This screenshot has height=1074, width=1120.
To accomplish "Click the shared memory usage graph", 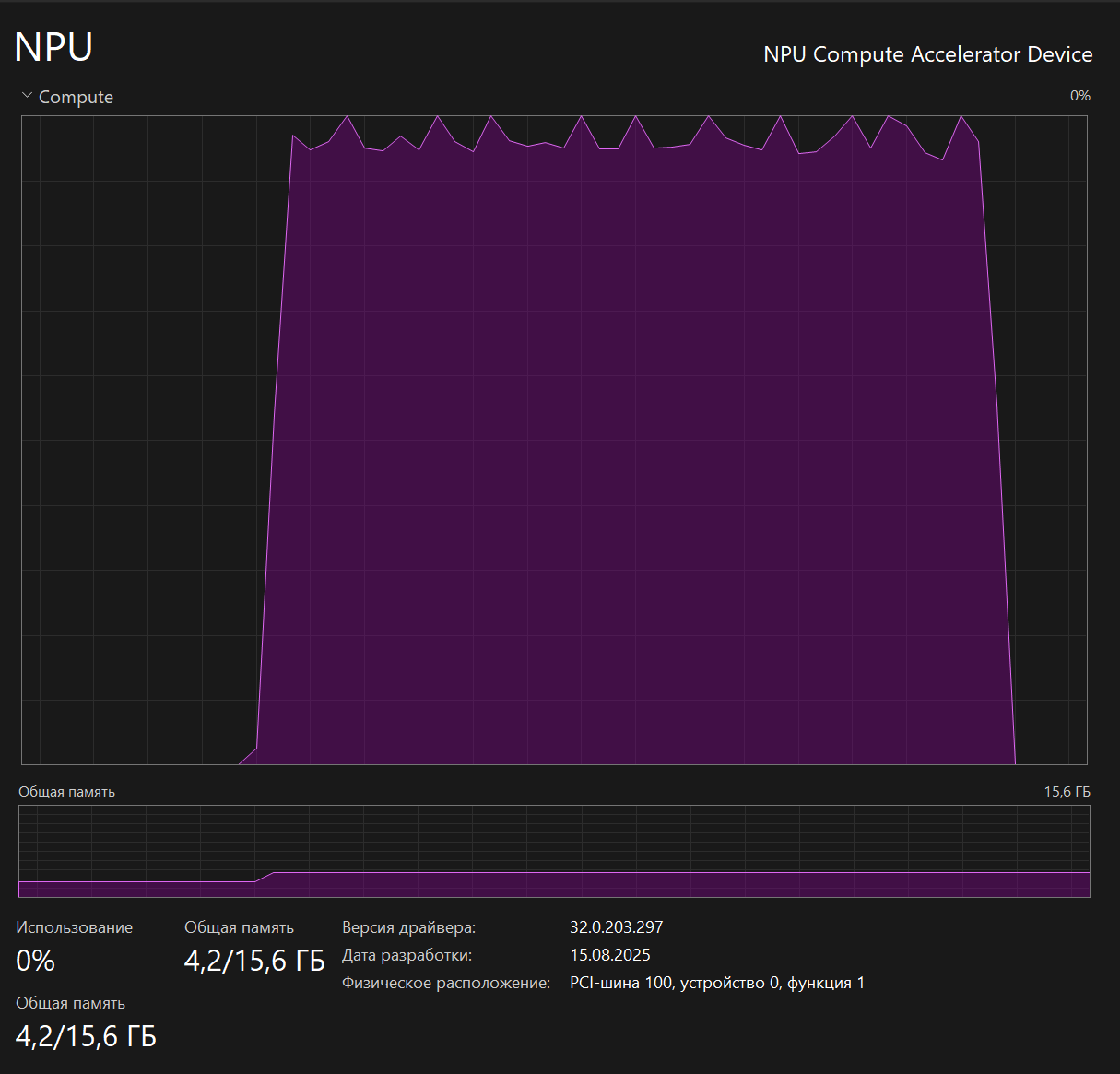I will pyautogui.click(x=553, y=852).
